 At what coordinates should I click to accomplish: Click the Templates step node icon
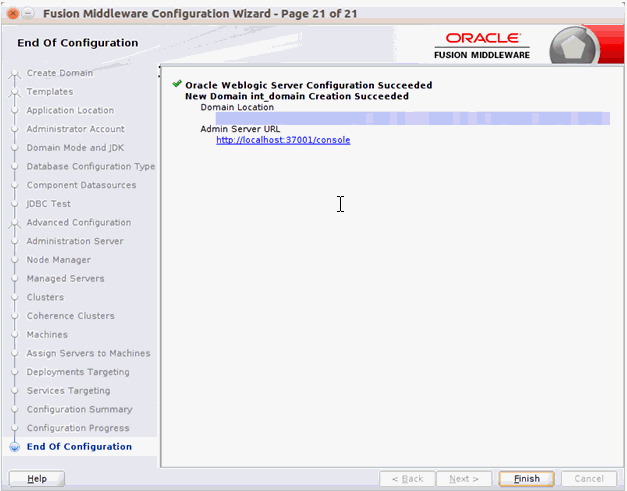15,92
